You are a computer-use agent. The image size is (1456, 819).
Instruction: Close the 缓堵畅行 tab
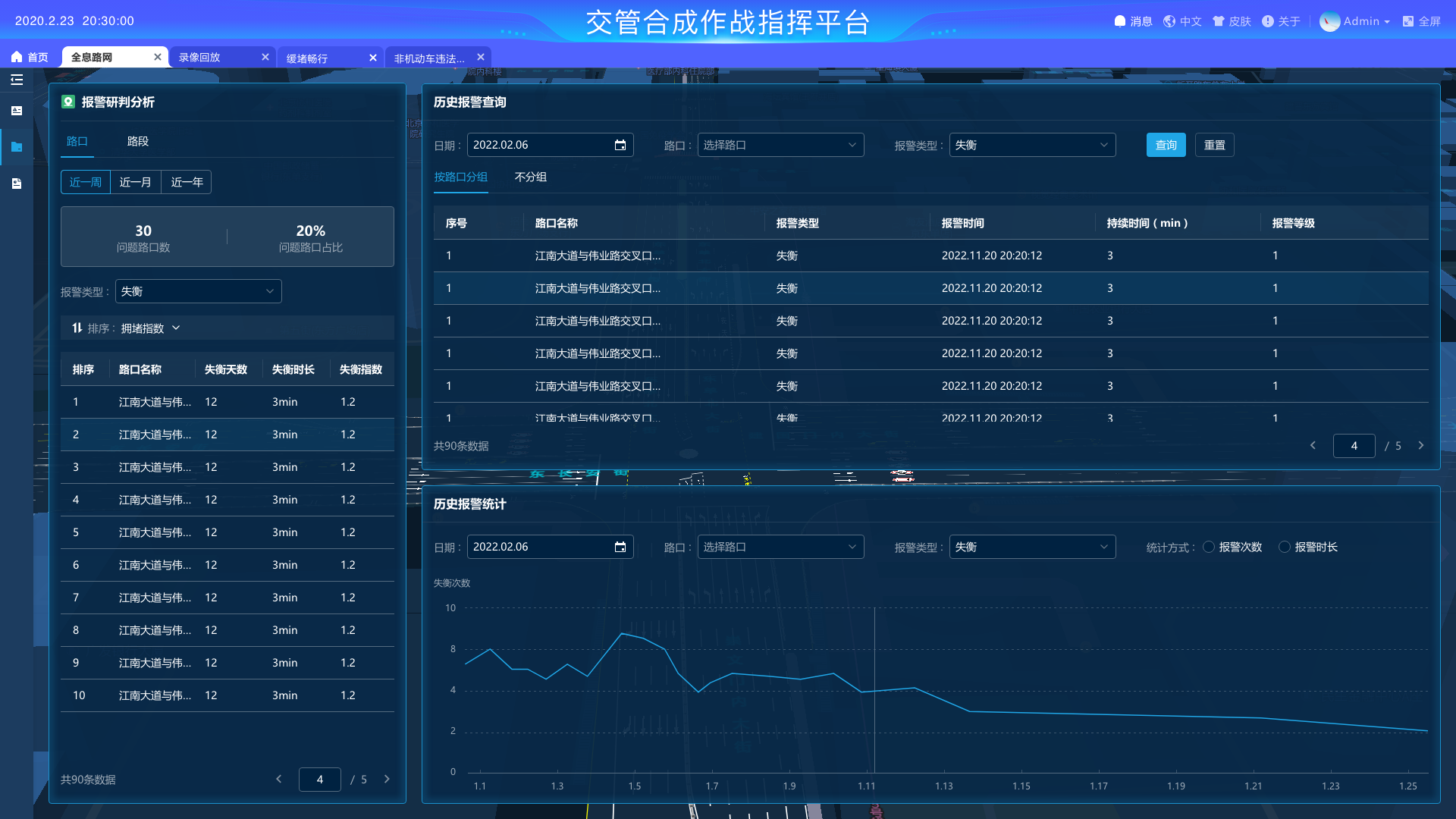tap(373, 58)
